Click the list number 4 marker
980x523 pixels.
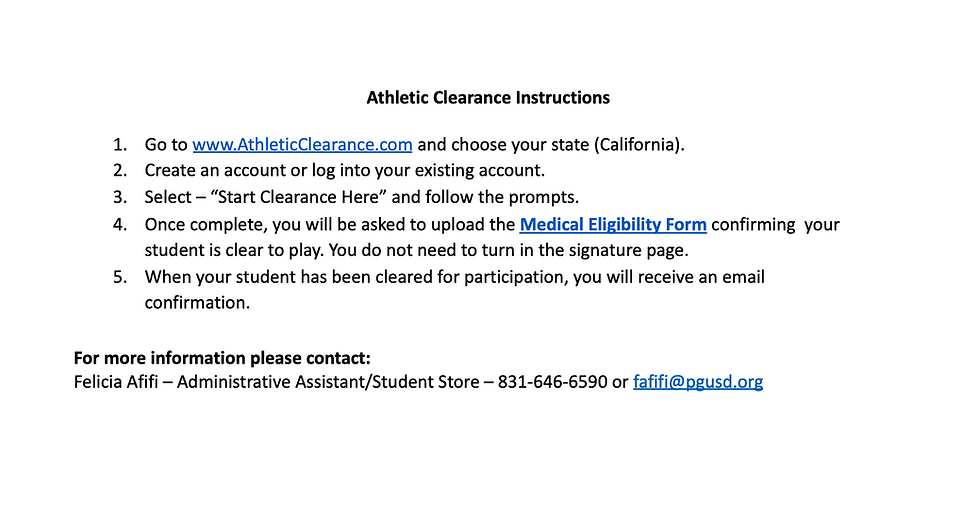point(120,225)
